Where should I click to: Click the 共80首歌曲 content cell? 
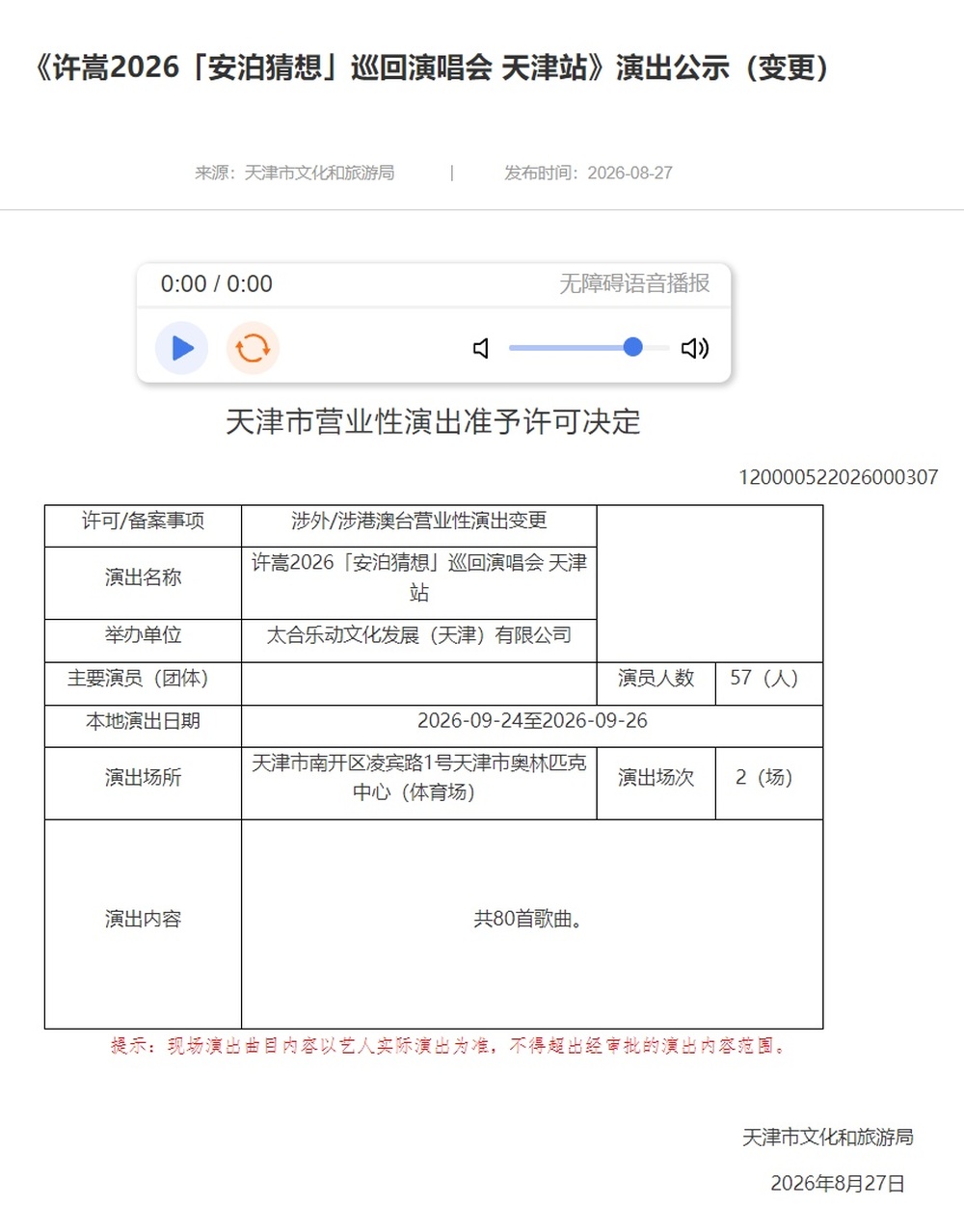tap(532, 924)
